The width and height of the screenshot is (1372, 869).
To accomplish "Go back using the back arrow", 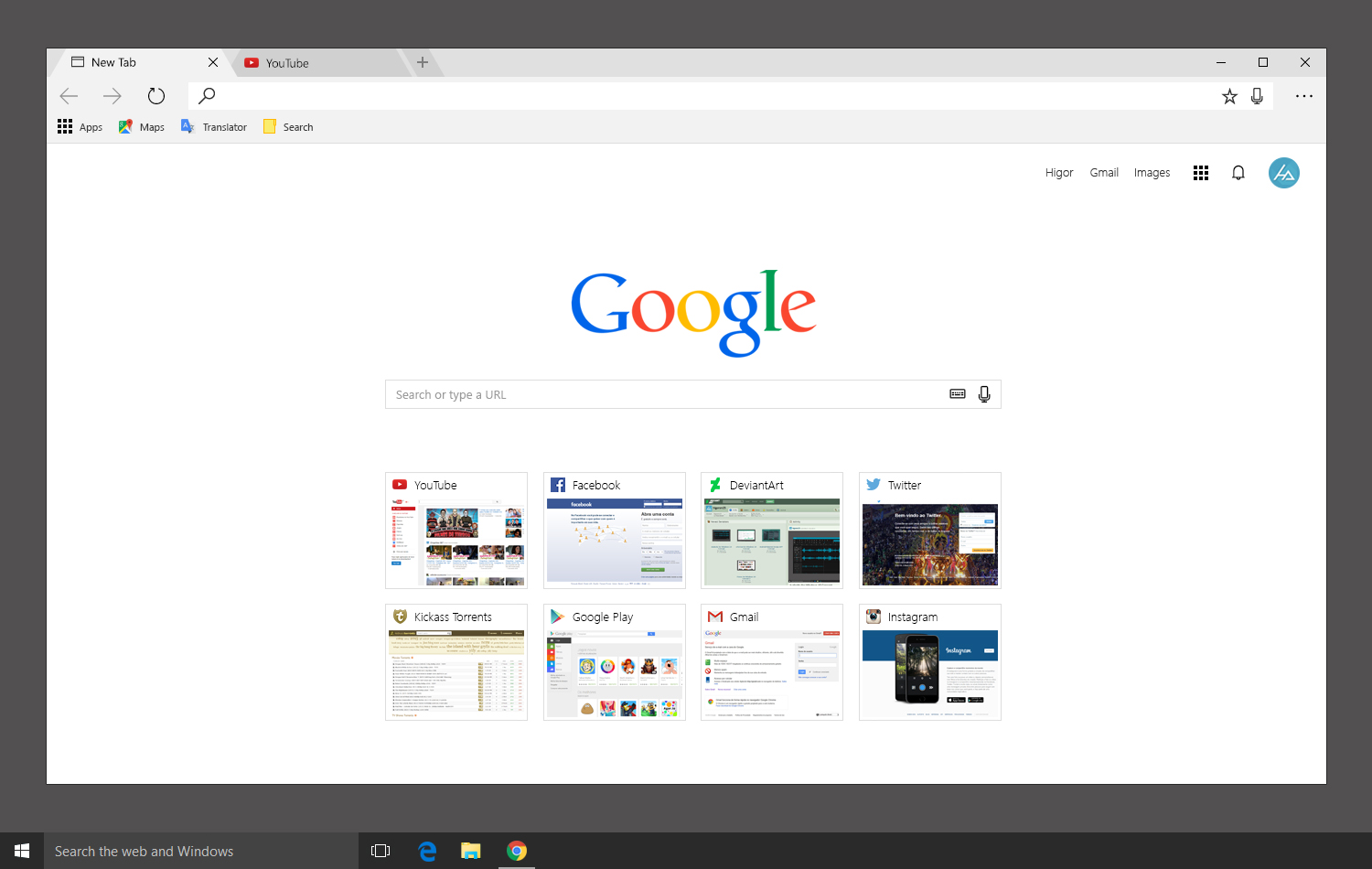I will [69, 96].
